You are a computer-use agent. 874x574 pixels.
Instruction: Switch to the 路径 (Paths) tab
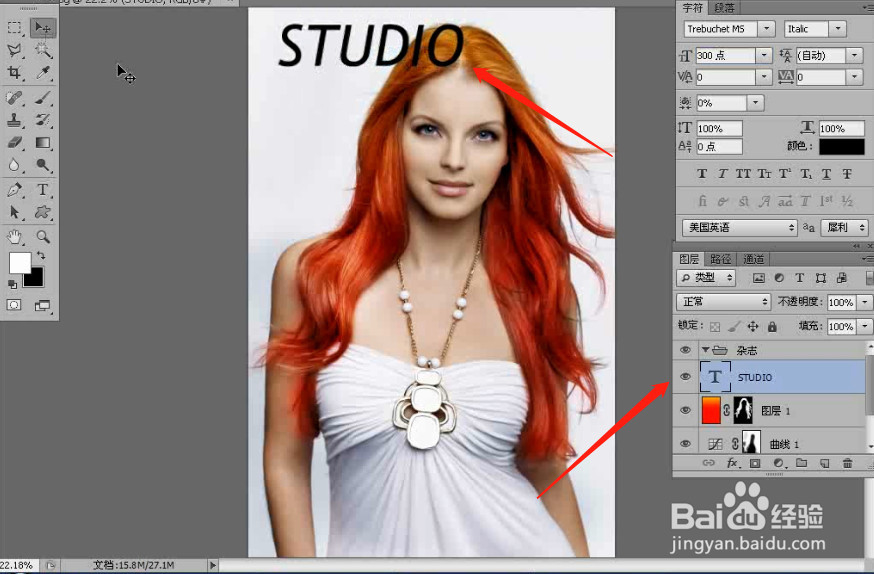pyautogui.click(x=720, y=259)
